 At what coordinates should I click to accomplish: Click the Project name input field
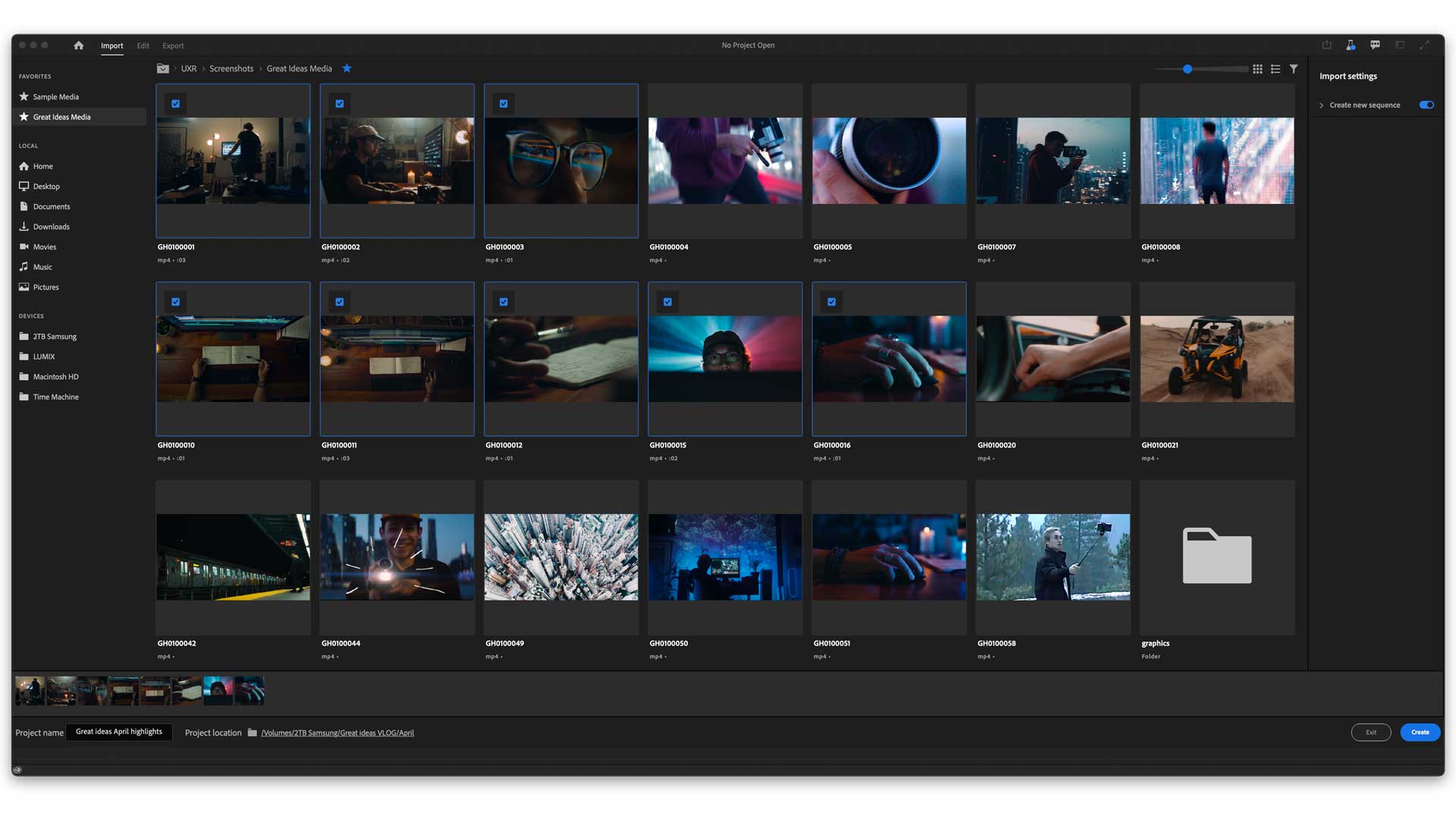(x=119, y=733)
